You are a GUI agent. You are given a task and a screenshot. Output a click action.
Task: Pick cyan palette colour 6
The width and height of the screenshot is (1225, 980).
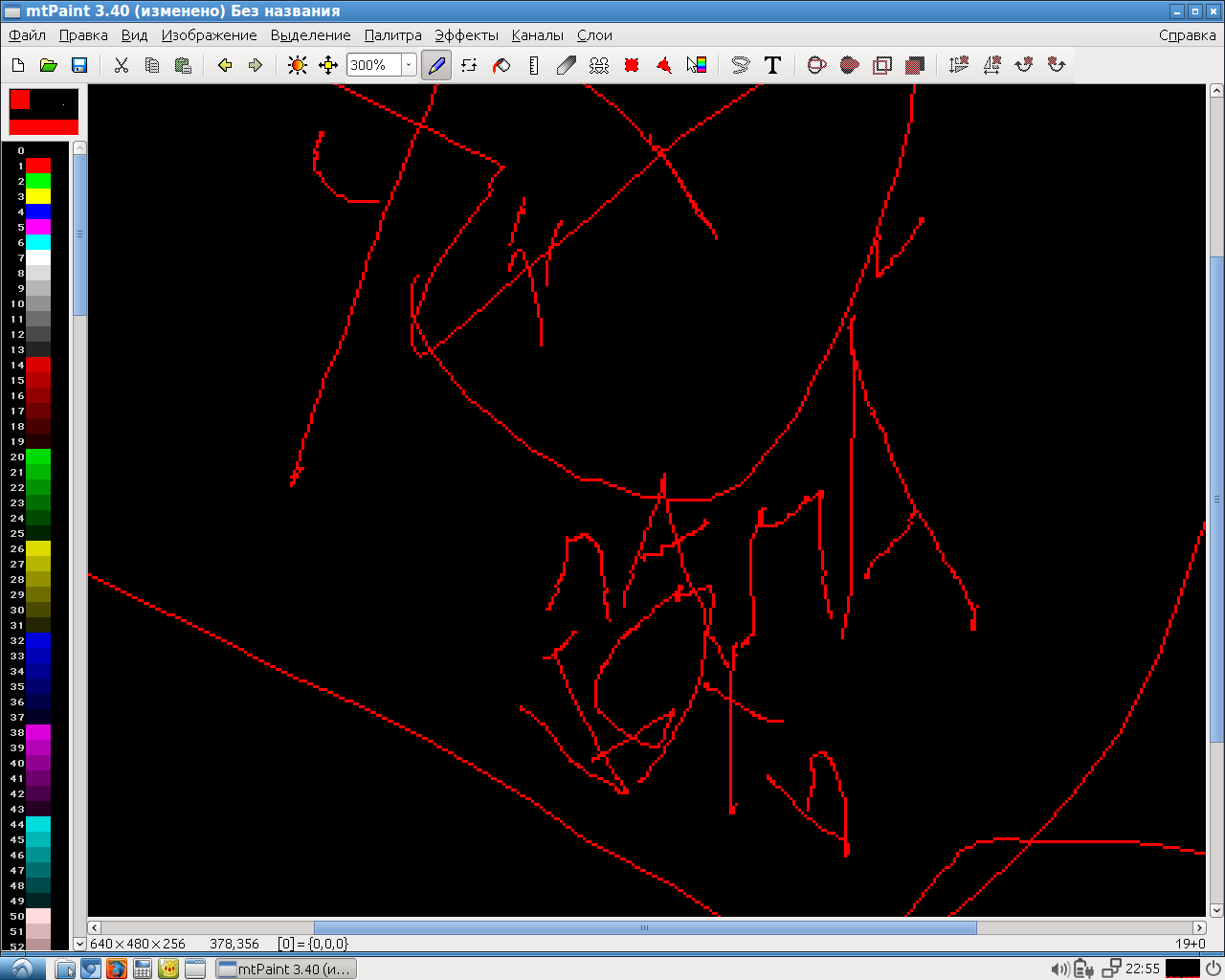(x=38, y=242)
